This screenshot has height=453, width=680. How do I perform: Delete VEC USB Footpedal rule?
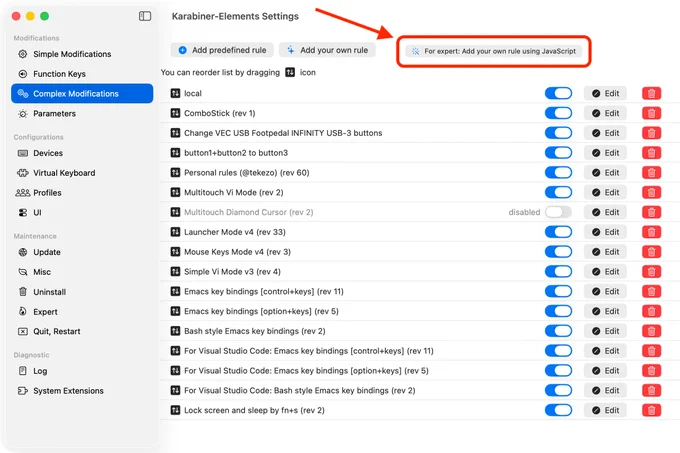(x=651, y=133)
